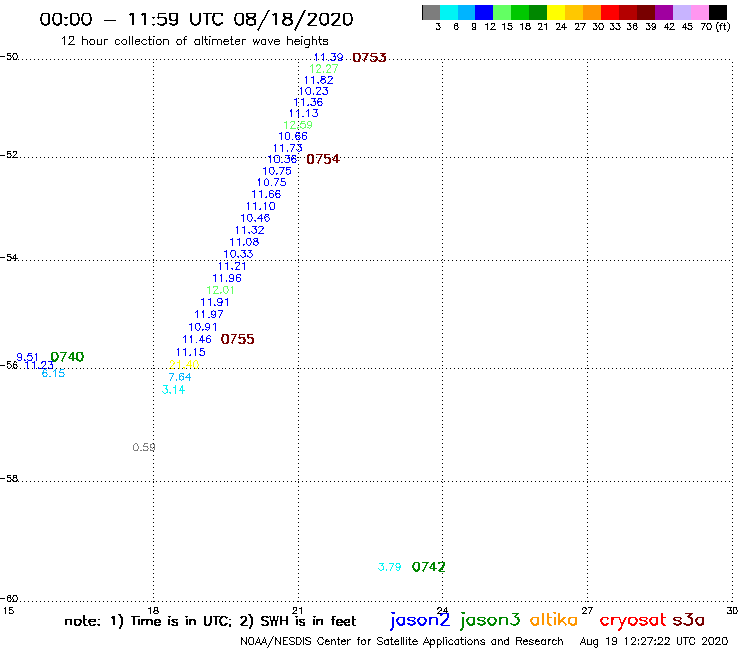This screenshot has height=650, width=740.
Task: Select the 0755 pass time label
Action: [237, 339]
